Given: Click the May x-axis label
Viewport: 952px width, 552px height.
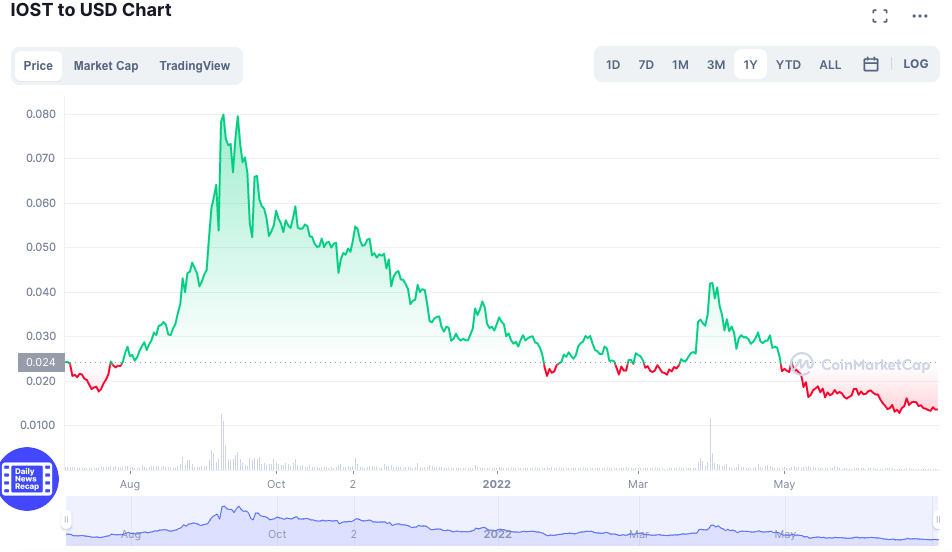Looking at the screenshot, I should pos(784,484).
